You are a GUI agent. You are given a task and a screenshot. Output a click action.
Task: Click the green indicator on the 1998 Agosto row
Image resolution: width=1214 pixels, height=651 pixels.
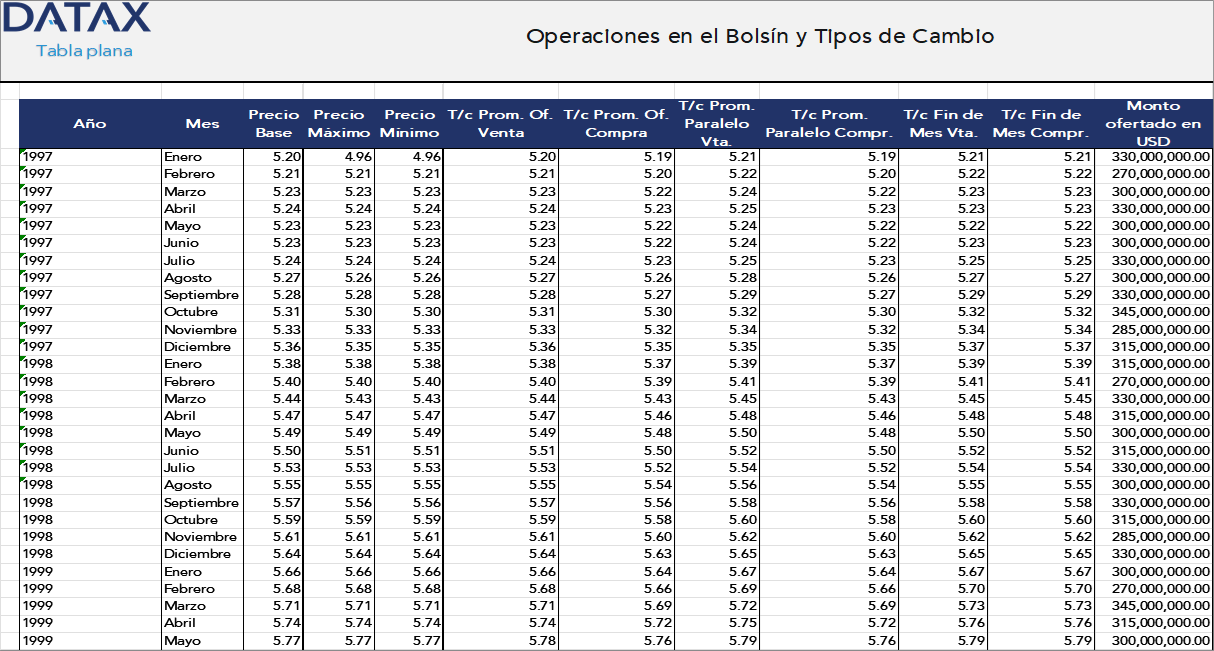24,481
